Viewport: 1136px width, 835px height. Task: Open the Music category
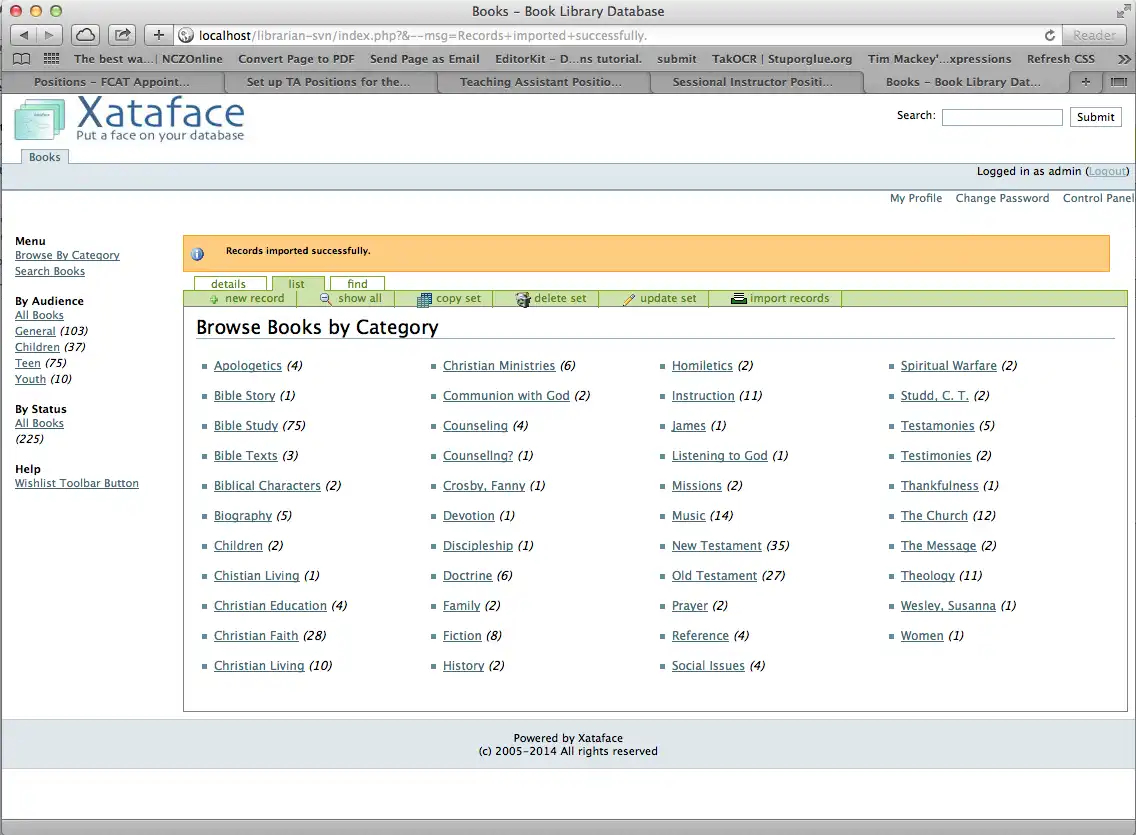(688, 516)
